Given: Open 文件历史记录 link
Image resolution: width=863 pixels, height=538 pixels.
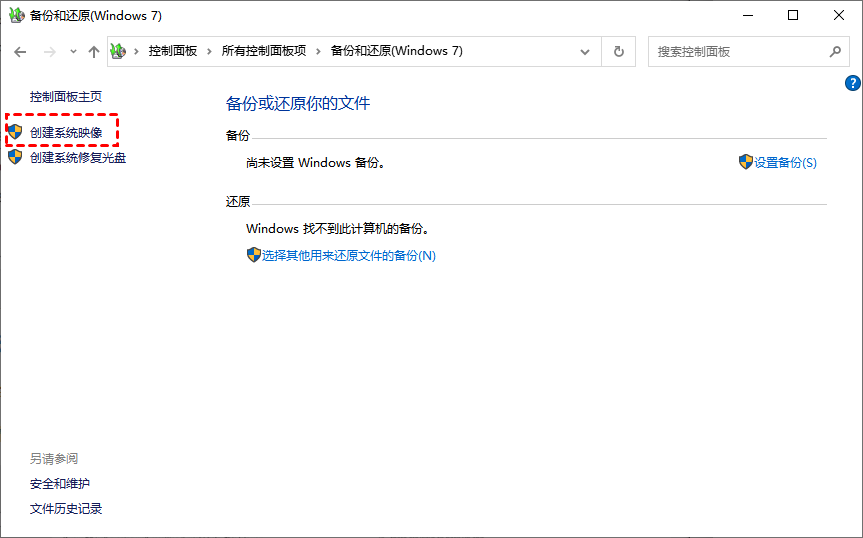Looking at the screenshot, I should click(65, 509).
